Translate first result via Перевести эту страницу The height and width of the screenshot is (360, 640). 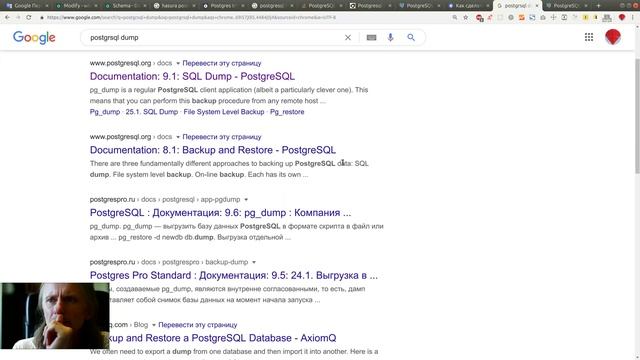pyautogui.click(x=222, y=63)
